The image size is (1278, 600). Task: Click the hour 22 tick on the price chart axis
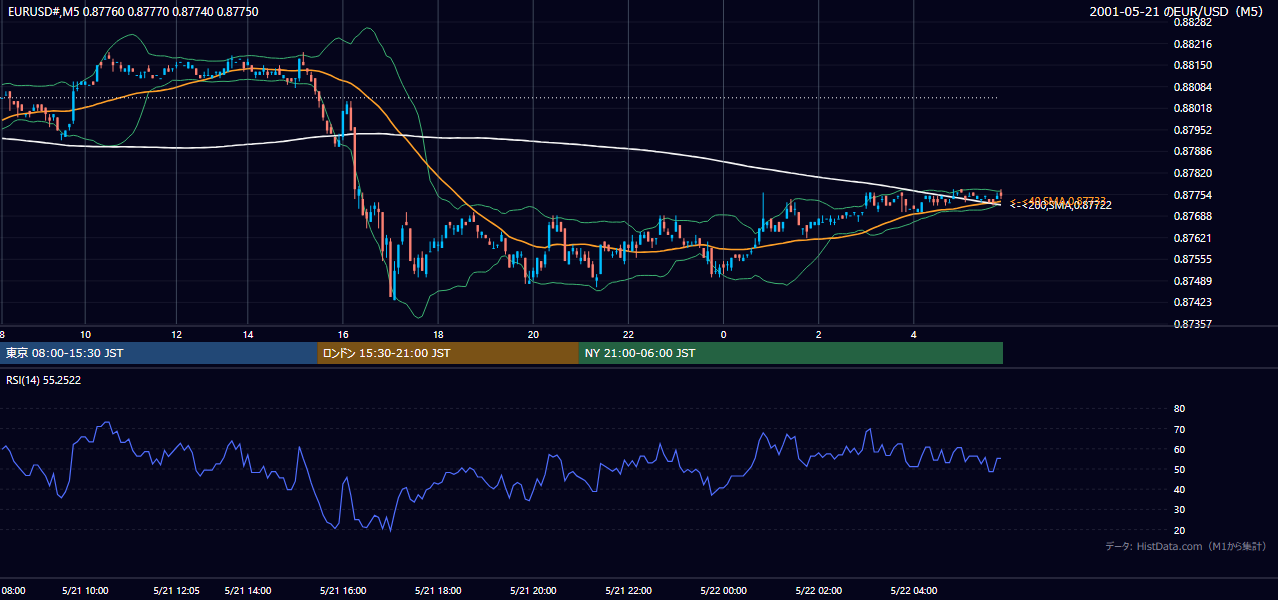click(628, 334)
